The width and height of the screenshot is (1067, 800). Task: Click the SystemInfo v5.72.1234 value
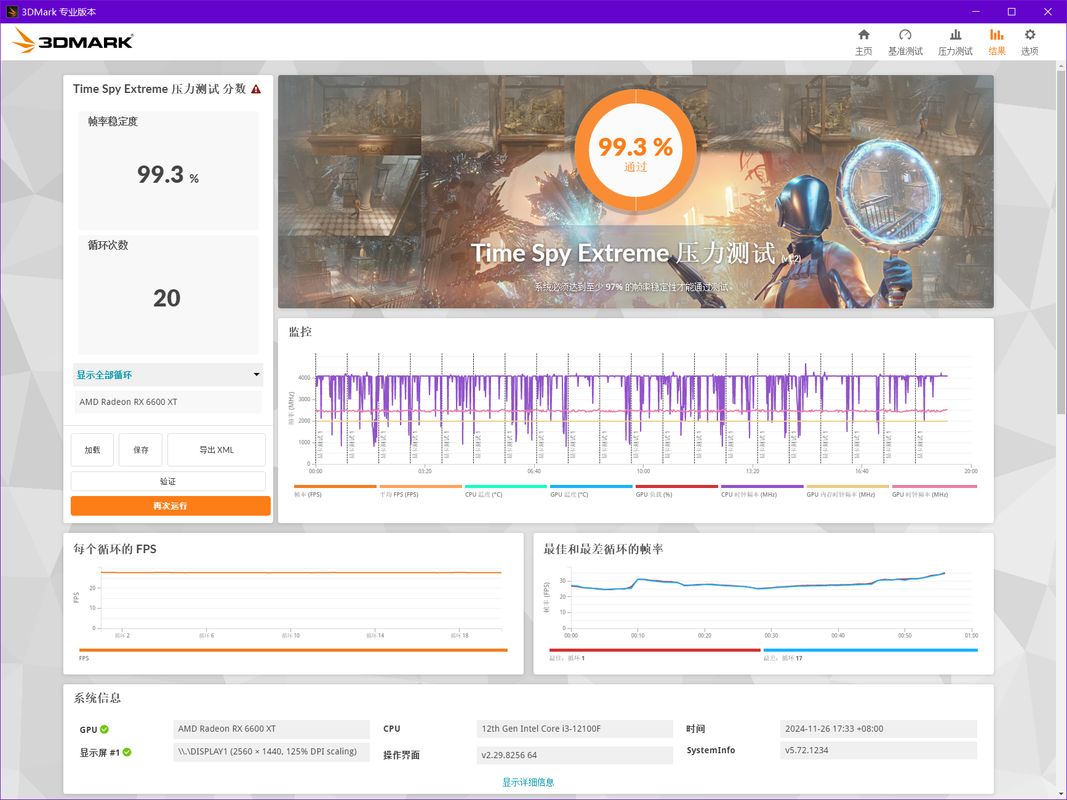click(x=878, y=750)
